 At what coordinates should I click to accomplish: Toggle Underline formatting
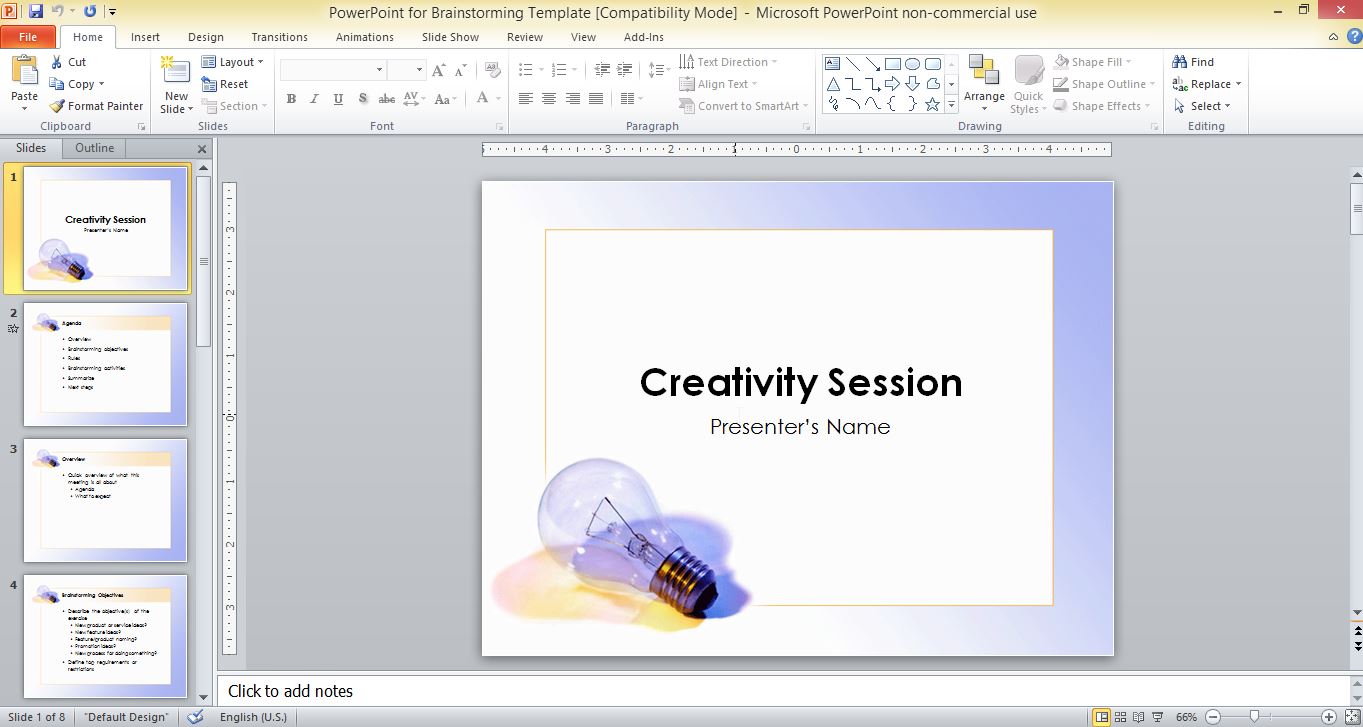click(x=338, y=99)
